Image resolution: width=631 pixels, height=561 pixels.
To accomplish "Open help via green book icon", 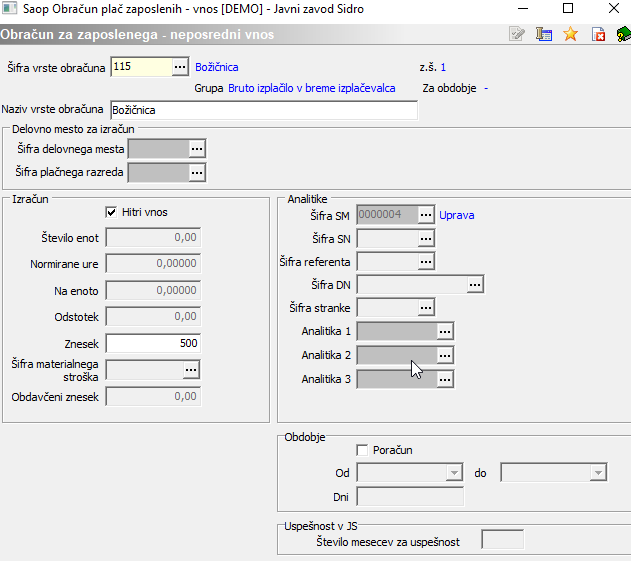I will pos(622,35).
